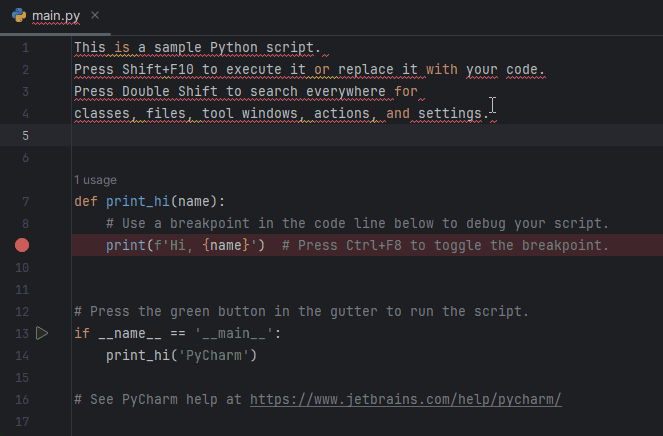The width and height of the screenshot is (663, 436).
Task: Place cursor in 'This is a sample Python script.'
Action: click(197, 47)
